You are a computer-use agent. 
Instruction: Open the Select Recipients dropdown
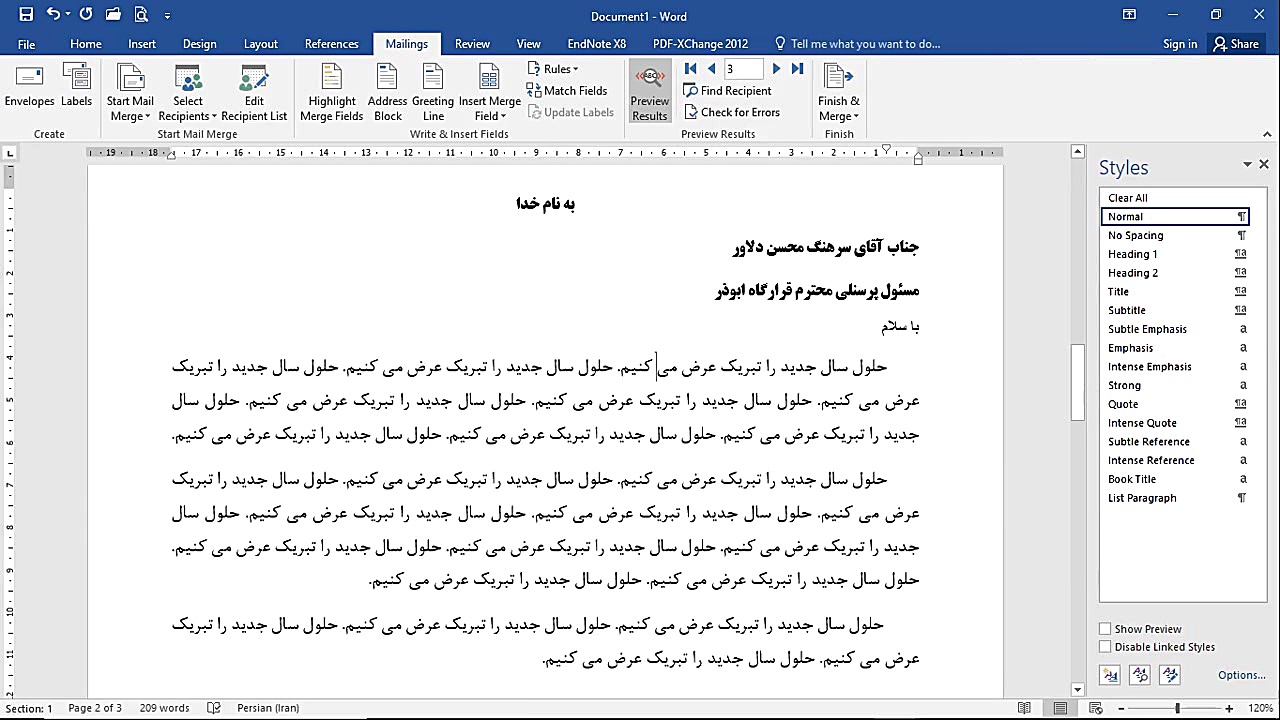(187, 90)
